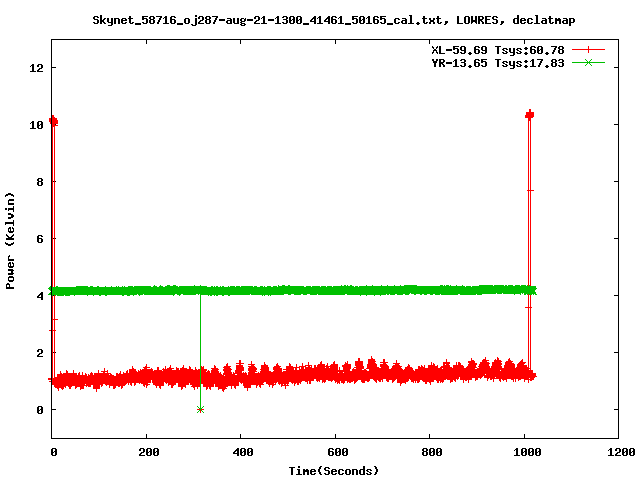
Task: Click the red legend line sample
Action: point(588,50)
